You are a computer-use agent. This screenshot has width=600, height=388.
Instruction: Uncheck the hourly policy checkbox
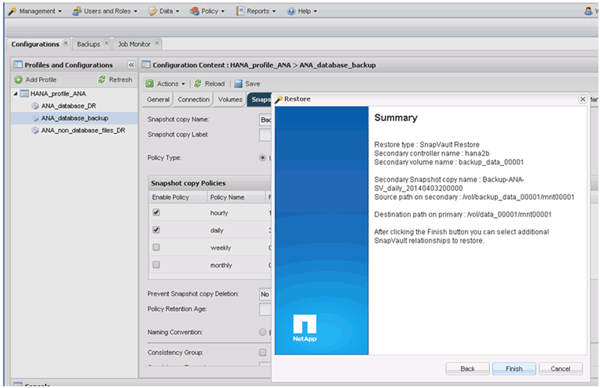tap(156, 212)
